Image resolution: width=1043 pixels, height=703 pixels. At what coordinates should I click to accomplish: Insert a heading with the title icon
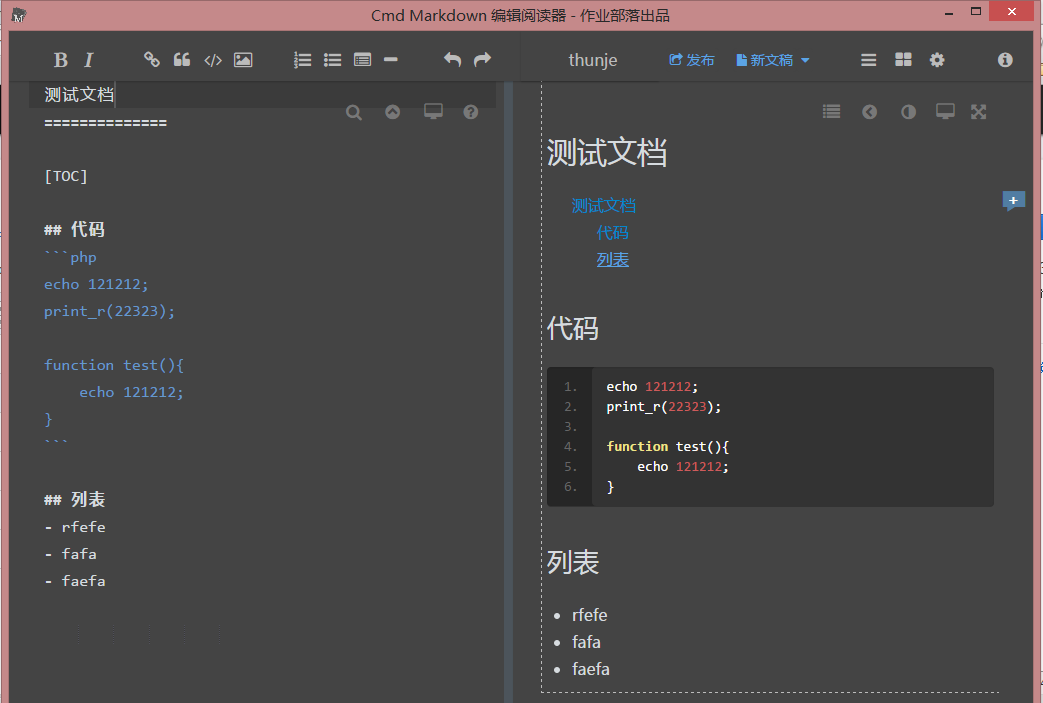pyautogui.click(x=363, y=60)
